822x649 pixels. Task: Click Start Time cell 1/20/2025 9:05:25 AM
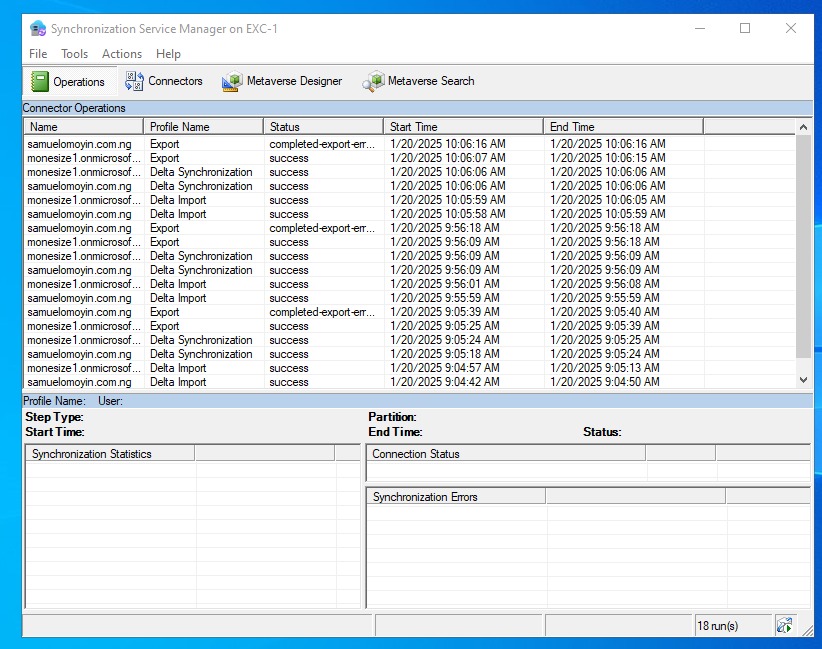pos(445,326)
